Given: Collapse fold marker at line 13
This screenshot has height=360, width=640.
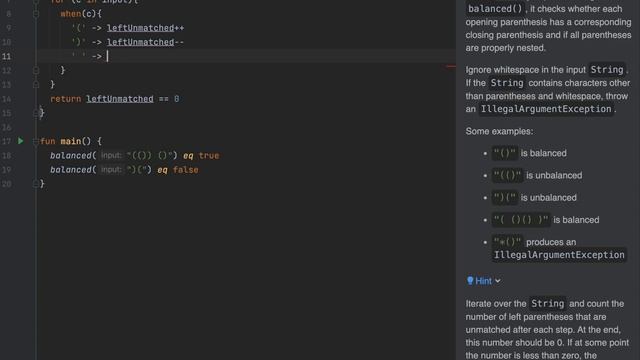Looking at the screenshot, I should [x=36, y=84].
